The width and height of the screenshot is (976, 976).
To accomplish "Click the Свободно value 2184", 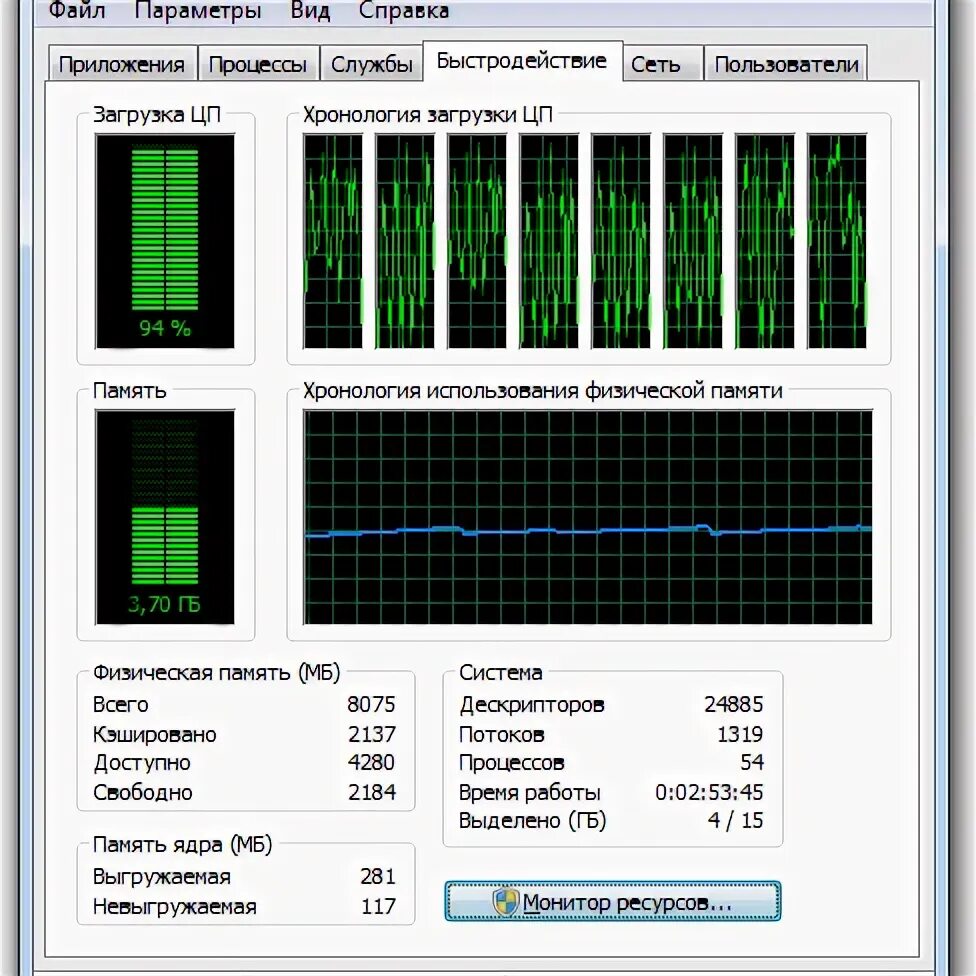I will pos(372,792).
